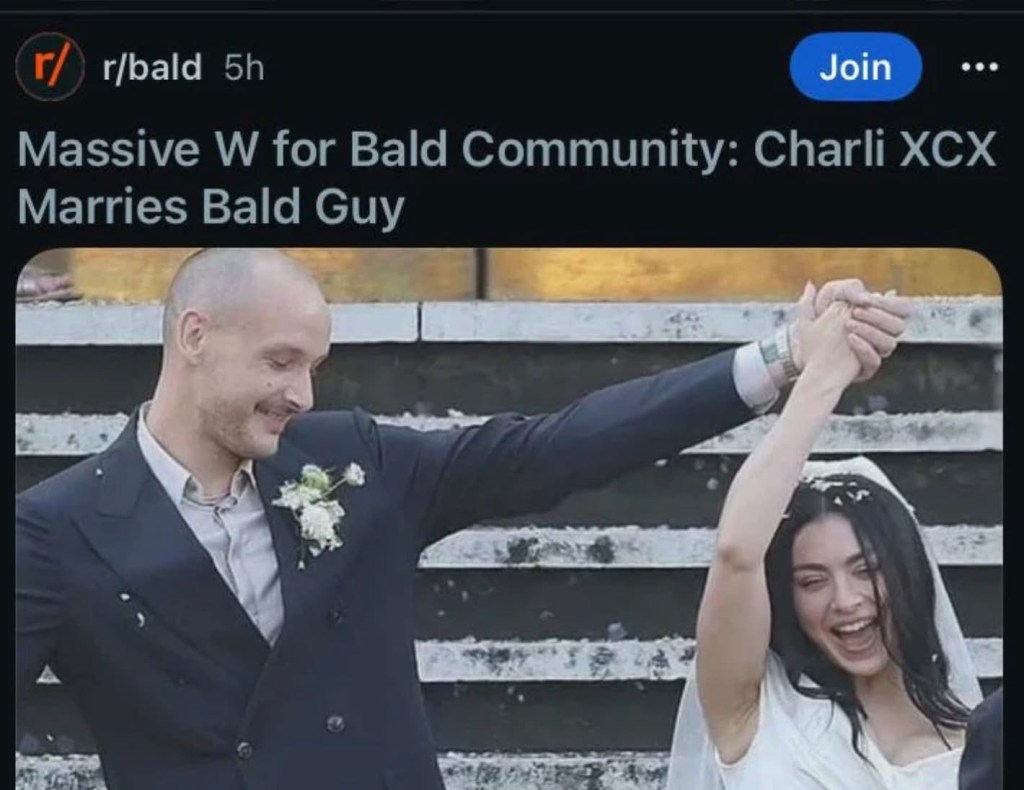Image resolution: width=1024 pixels, height=790 pixels.
Task: Click the lower button on the navy suit jacket
Action: [335, 722]
